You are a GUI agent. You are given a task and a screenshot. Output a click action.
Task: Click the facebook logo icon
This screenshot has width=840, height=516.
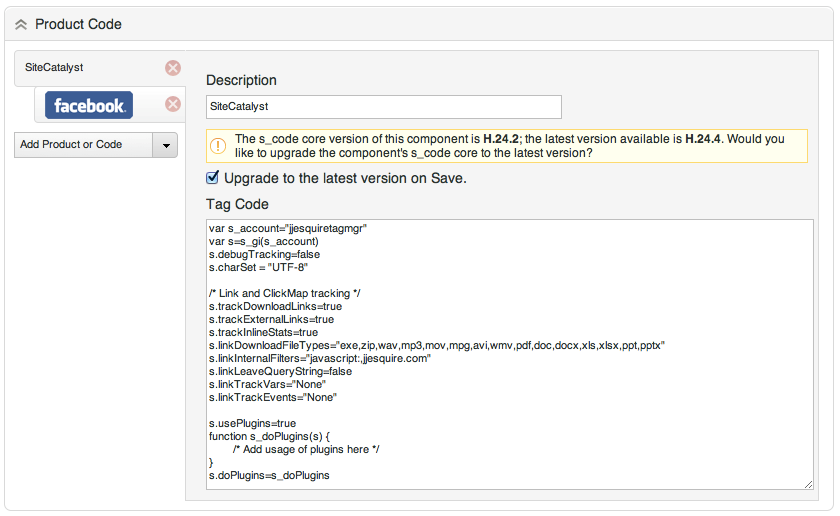click(89, 105)
